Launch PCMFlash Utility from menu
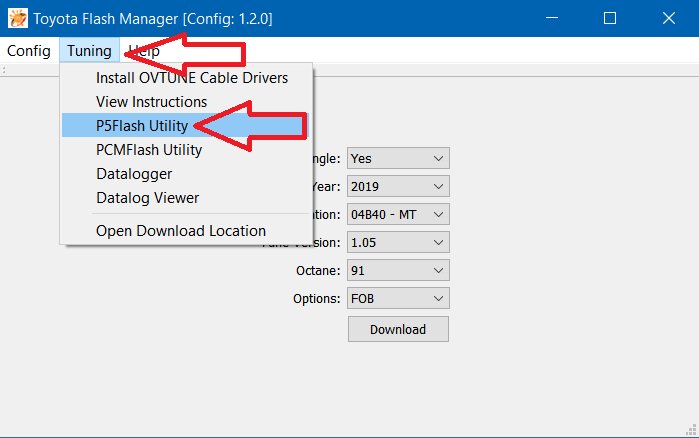The image size is (699, 438). (186, 150)
